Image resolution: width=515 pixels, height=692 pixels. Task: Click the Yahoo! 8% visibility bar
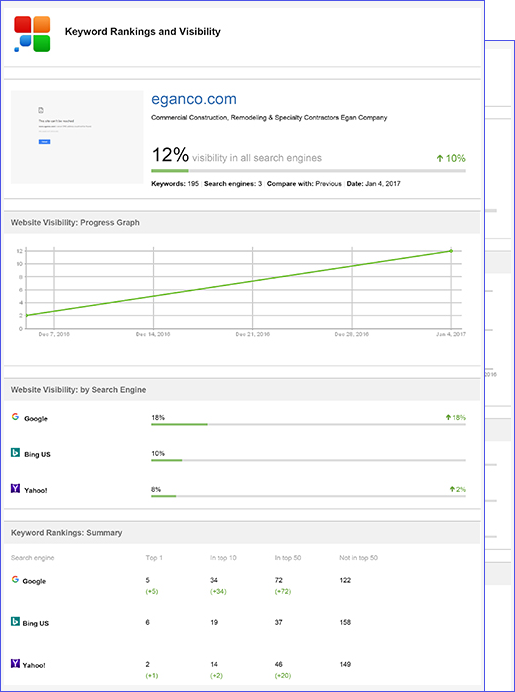[x=308, y=496]
